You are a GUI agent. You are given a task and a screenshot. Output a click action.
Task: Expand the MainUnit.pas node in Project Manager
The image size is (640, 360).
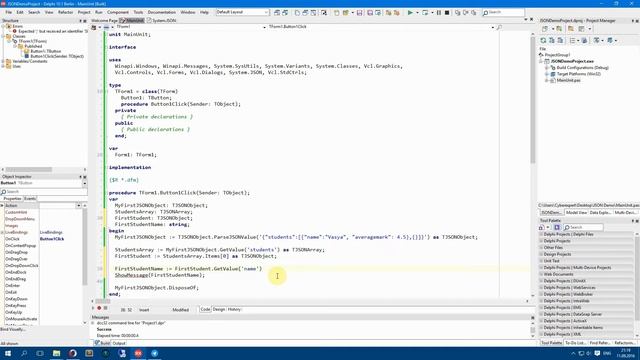[547, 80]
